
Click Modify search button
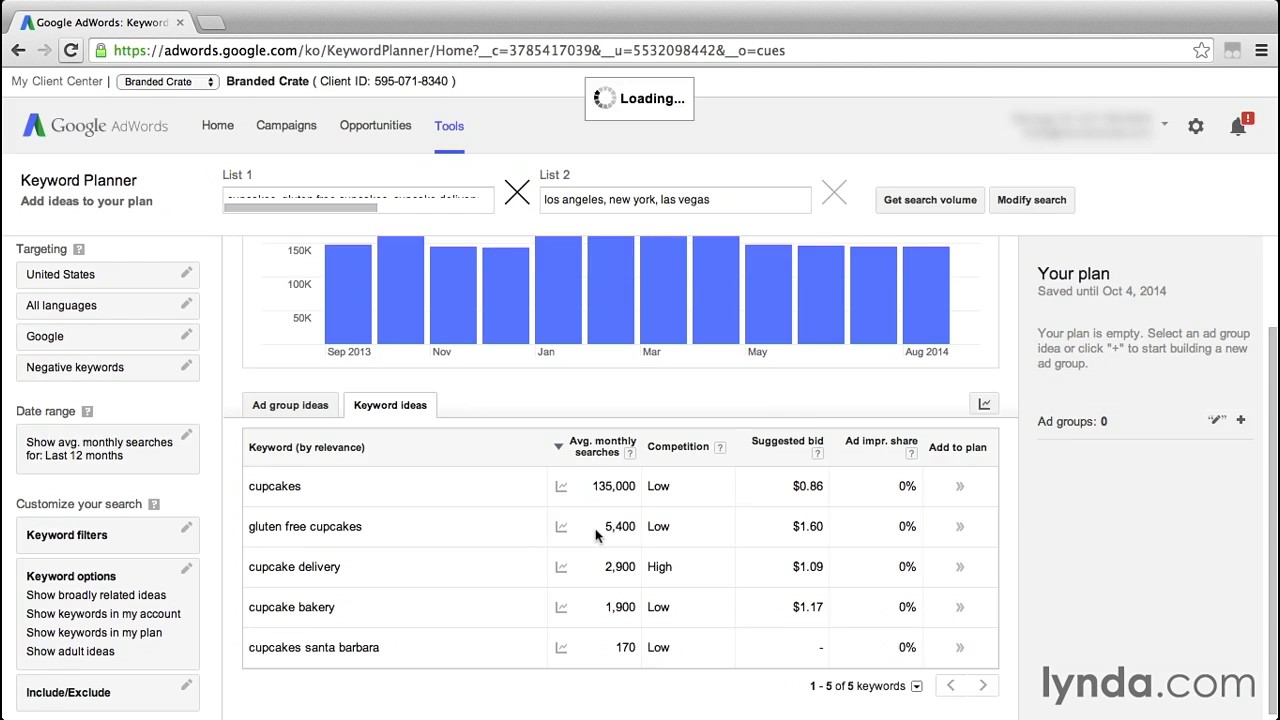1031,200
